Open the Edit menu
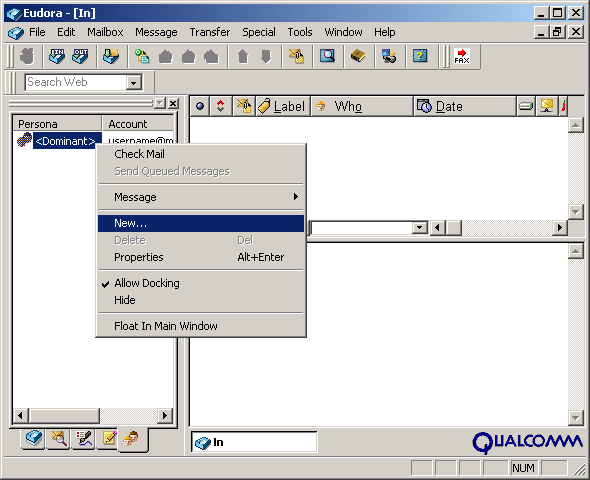The height and width of the screenshot is (480, 590). 66,32
